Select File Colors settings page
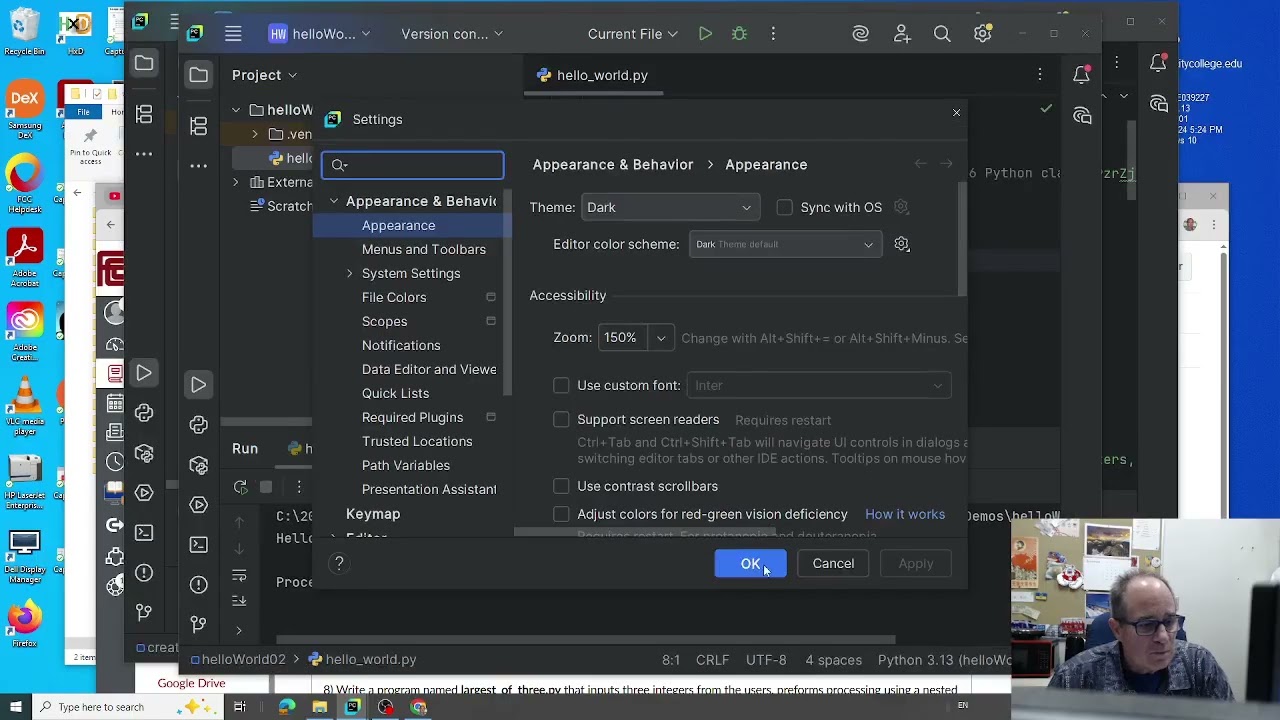Screen dimensions: 1280x720 pos(394,297)
